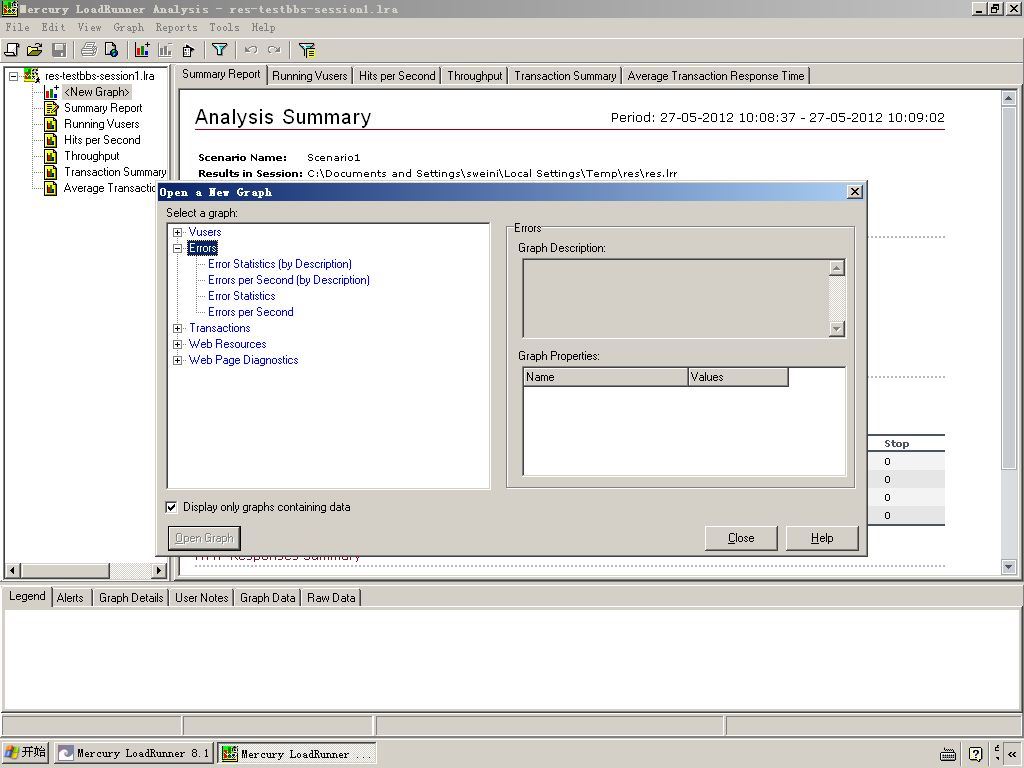Click the Print toolbar icon
The width and height of the screenshot is (1024, 768).
(x=89, y=50)
